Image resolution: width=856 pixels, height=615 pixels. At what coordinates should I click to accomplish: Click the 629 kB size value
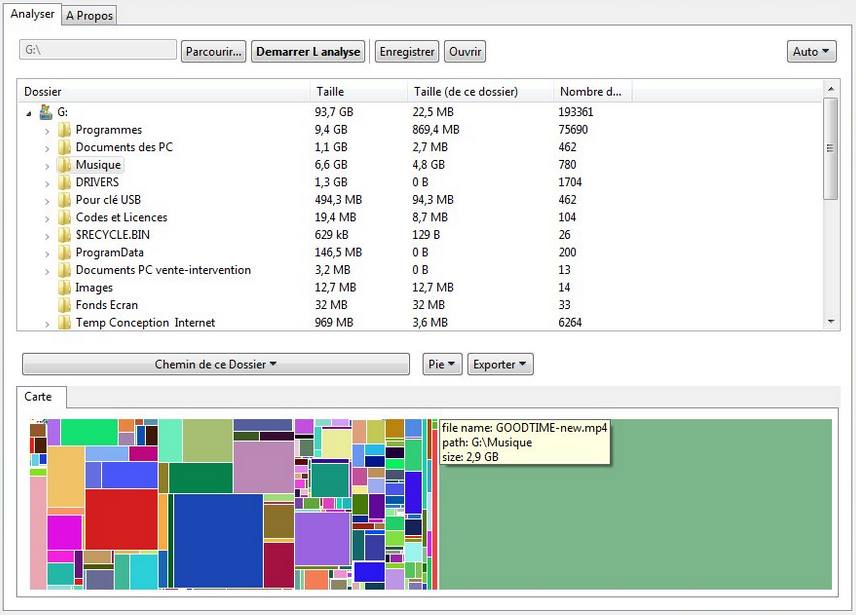(331, 235)
